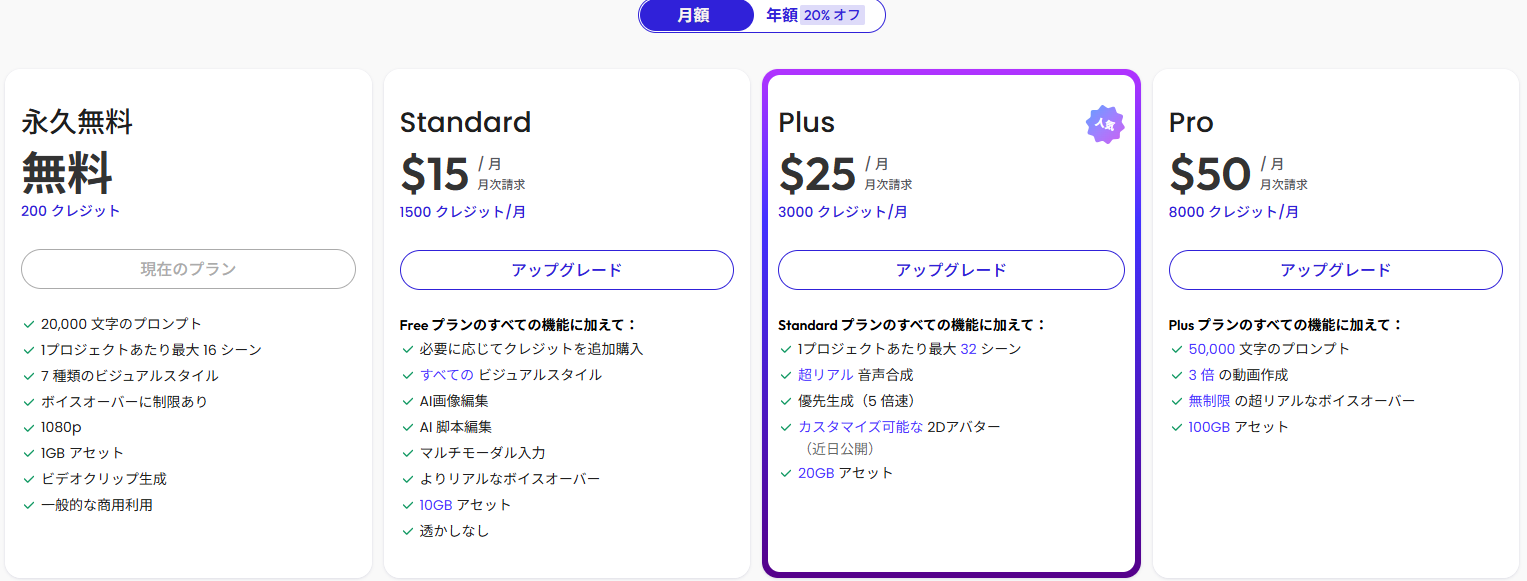Click the 人気 popular badge icon

click(1105, 124)
